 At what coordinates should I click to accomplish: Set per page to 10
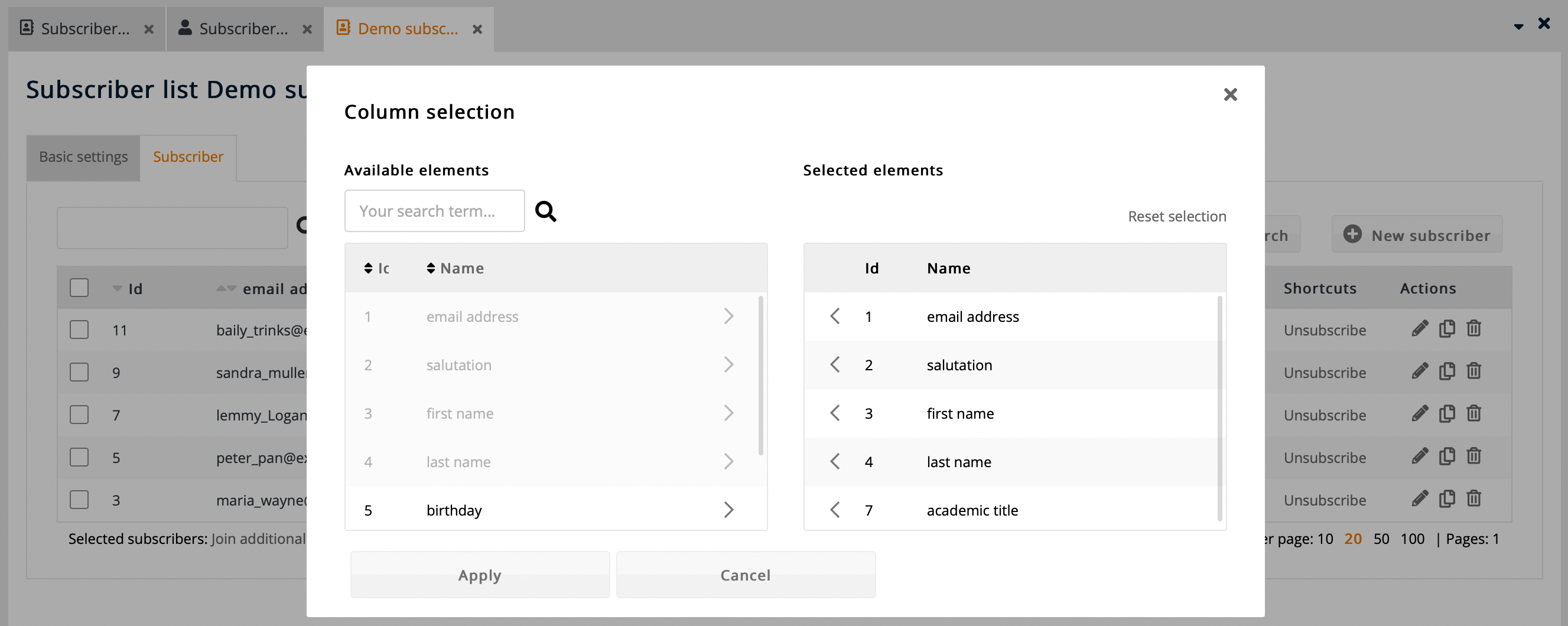pos(1325,539)
